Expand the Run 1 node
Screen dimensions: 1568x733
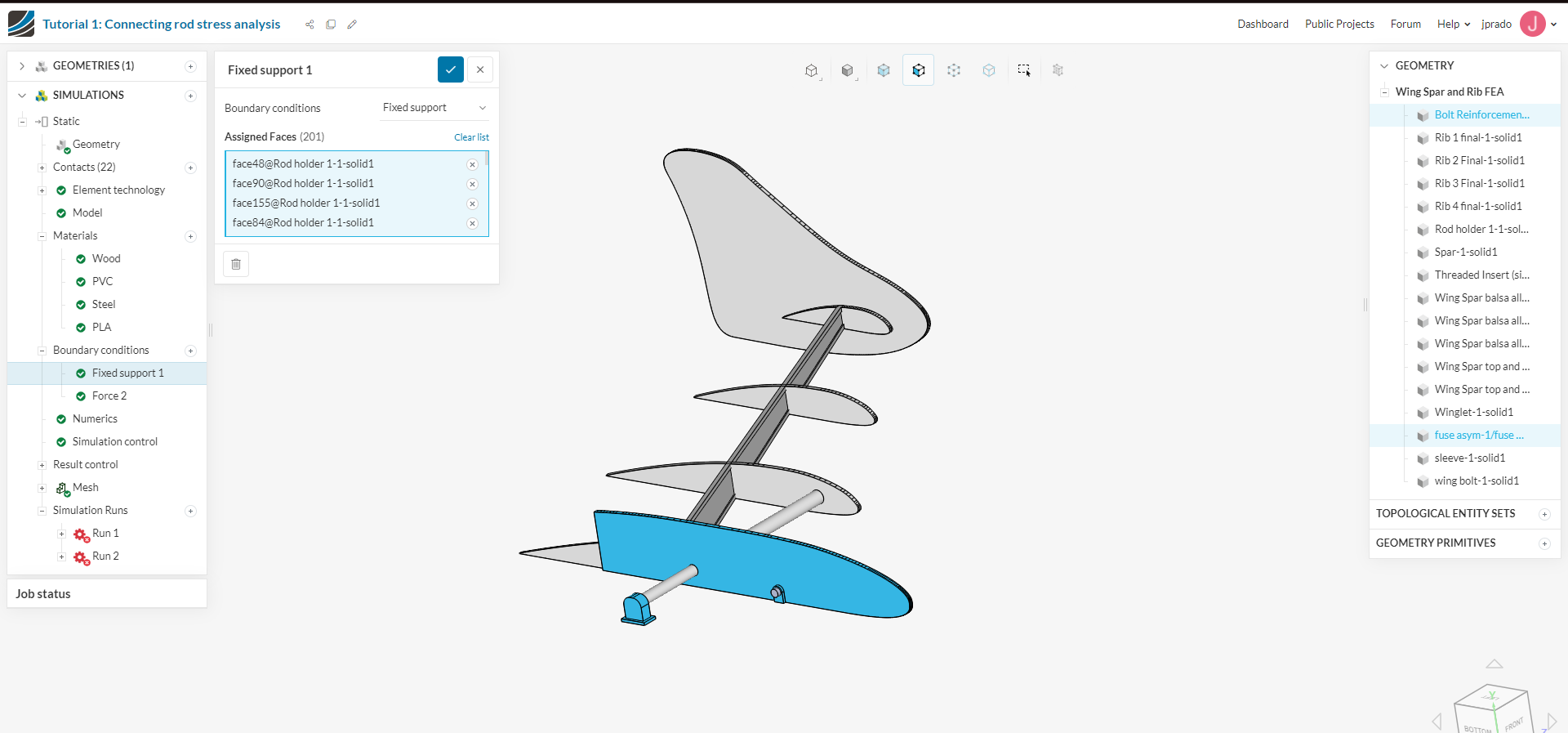pos(61,534)
